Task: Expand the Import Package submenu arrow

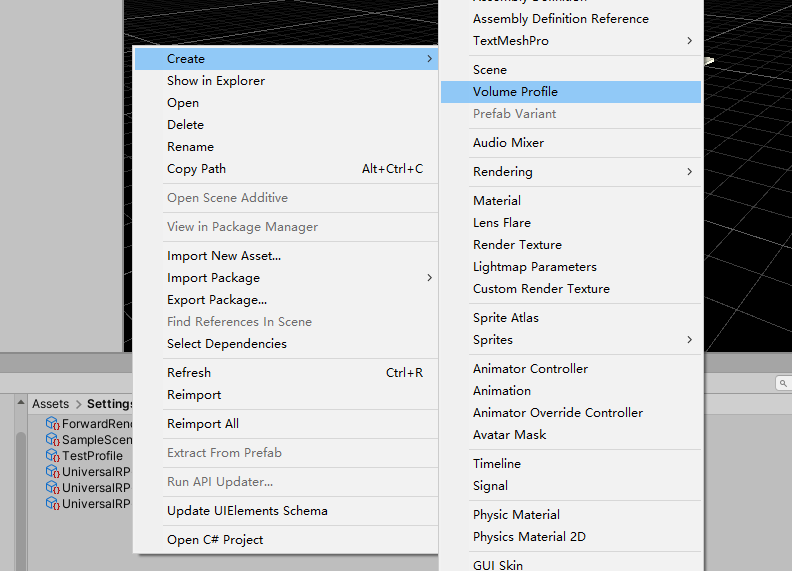Action: coord(429,278)
